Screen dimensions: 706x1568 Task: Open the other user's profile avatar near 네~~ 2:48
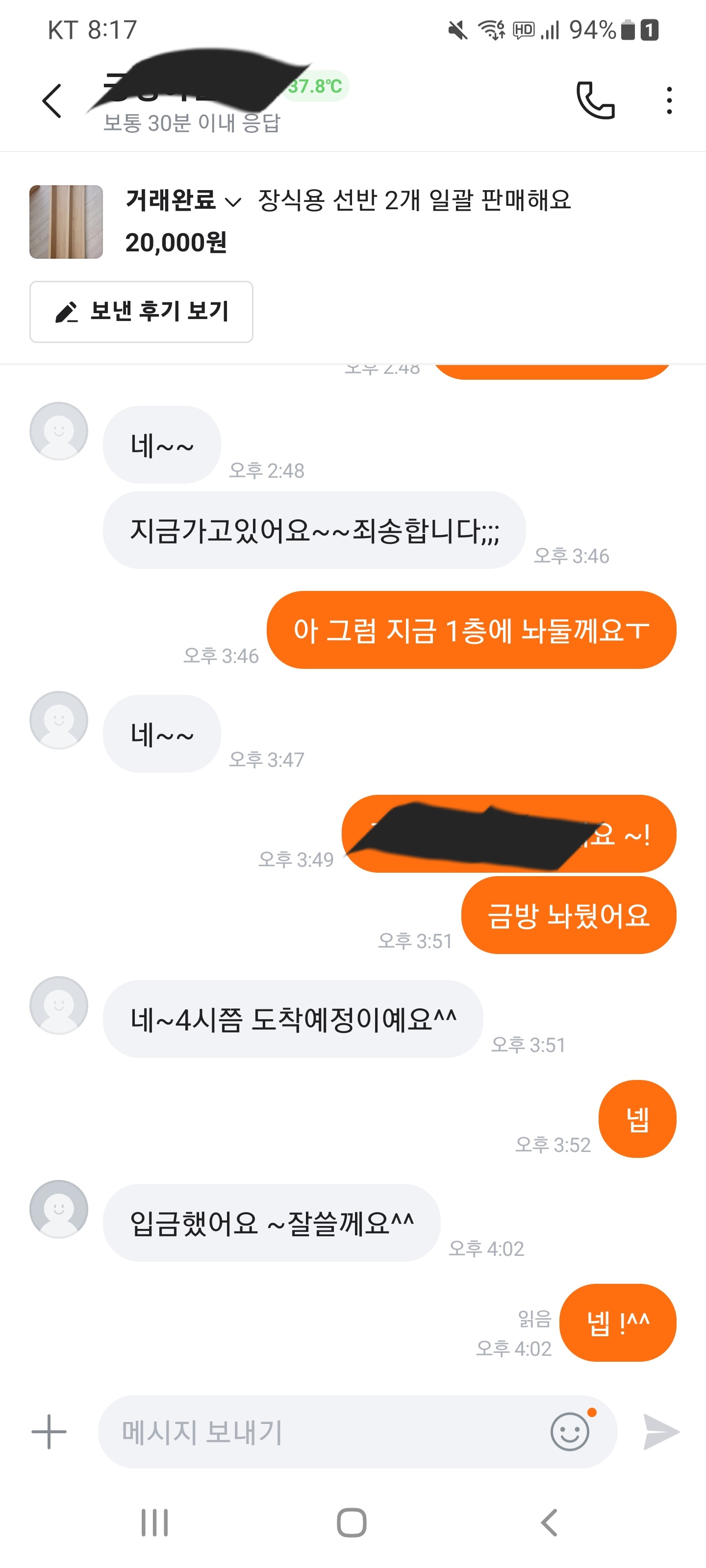[x=58, y=431]
